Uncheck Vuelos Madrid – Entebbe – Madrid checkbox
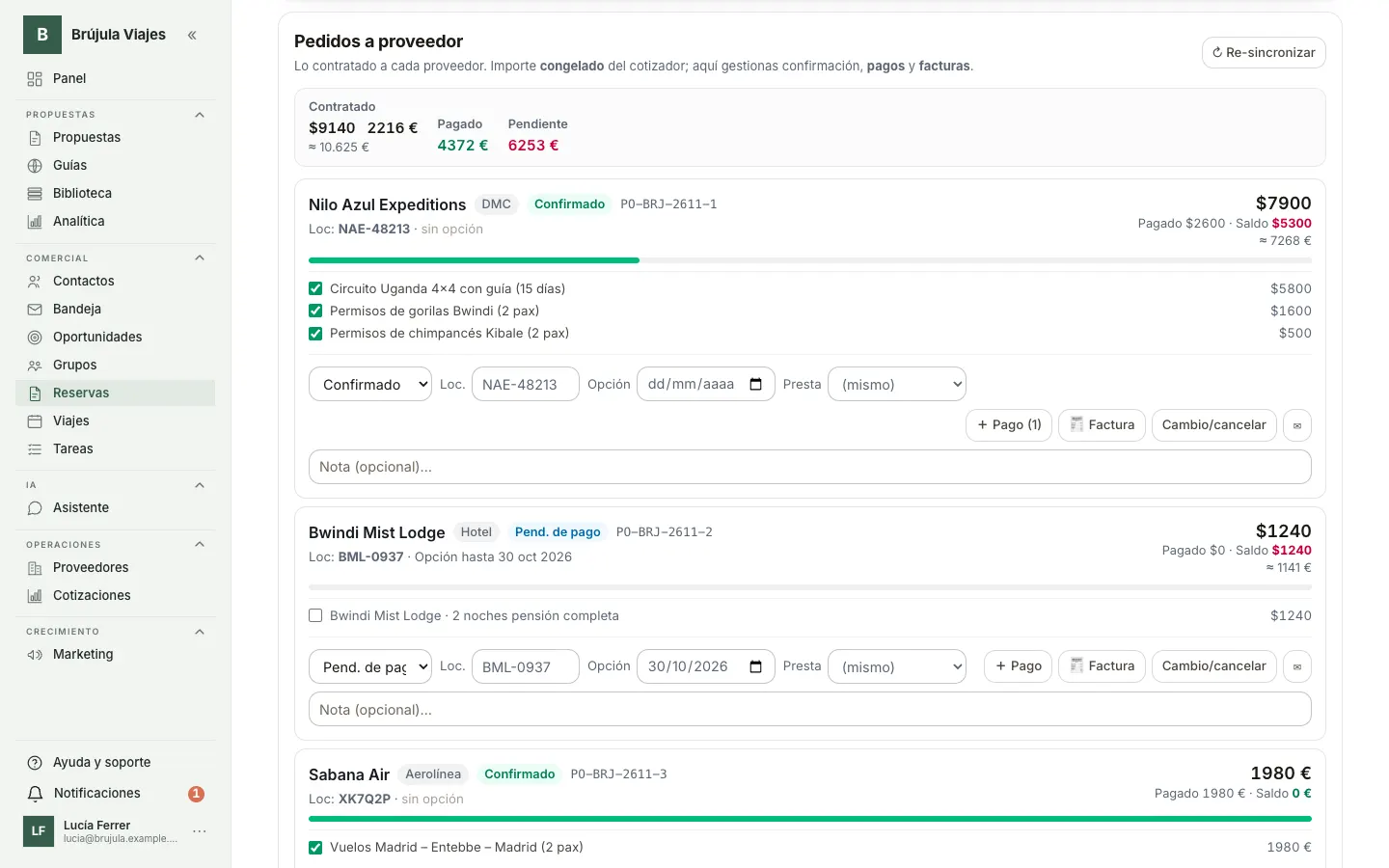Viewport: 1389px width, 868px height. pyautogui.click(x=315, y=848)
